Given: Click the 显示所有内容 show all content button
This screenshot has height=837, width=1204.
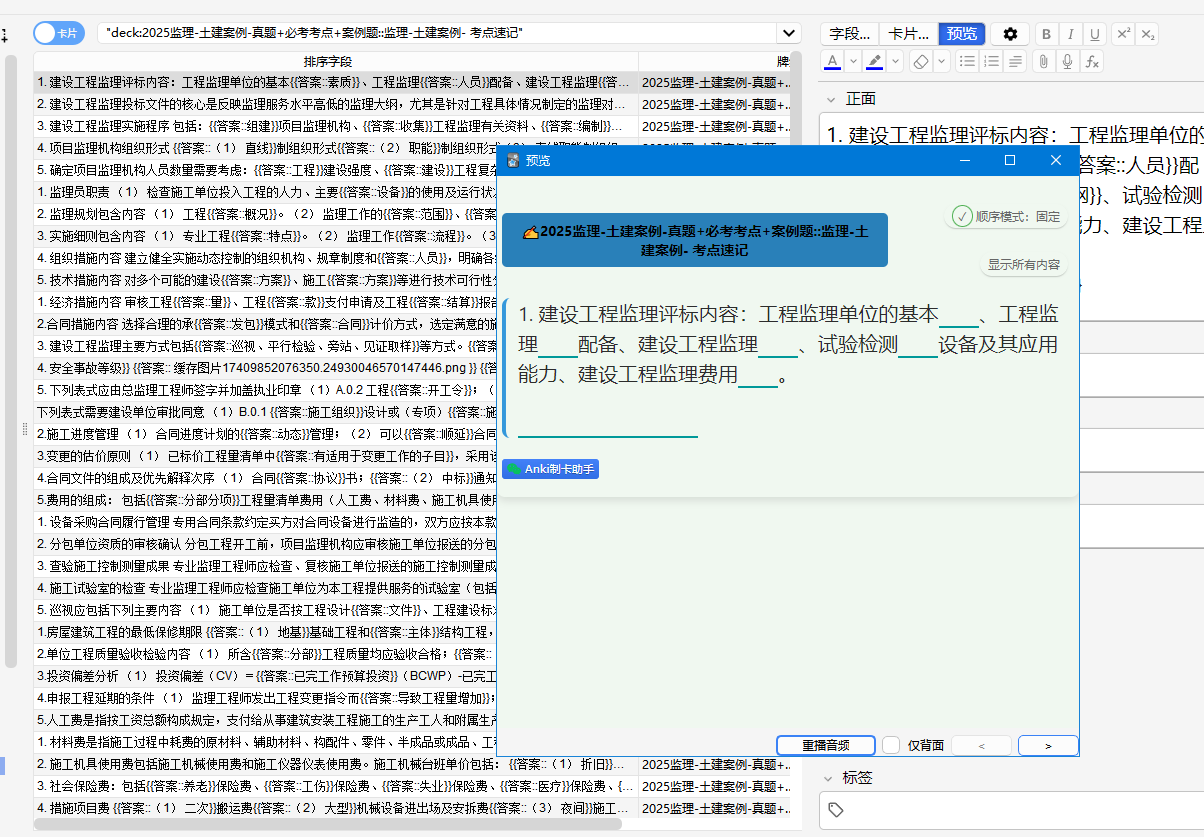Looking at the screenshot, I should coord(1024,265).
